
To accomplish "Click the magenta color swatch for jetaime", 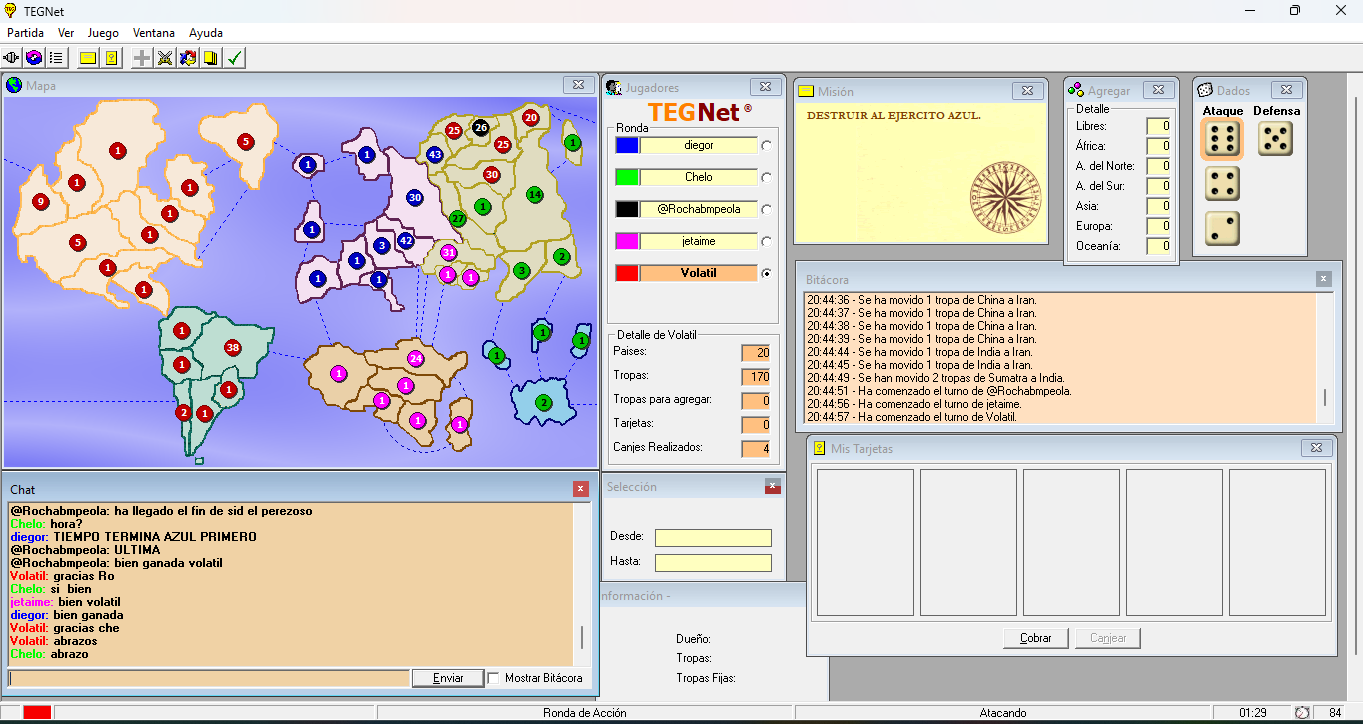I will (x=627, y=241).
